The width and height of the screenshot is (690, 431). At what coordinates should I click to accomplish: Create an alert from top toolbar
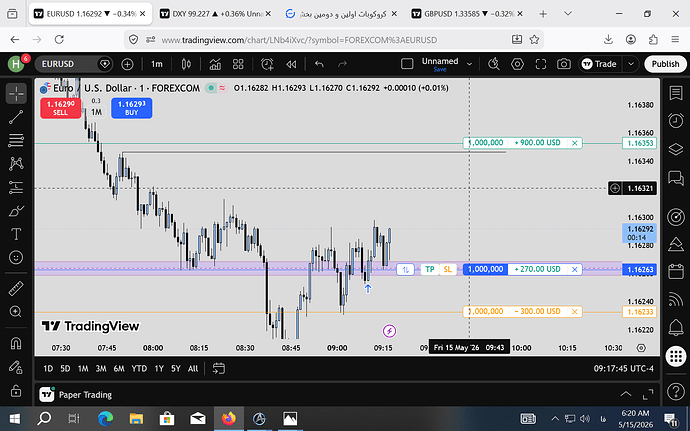tap(267, 64)
